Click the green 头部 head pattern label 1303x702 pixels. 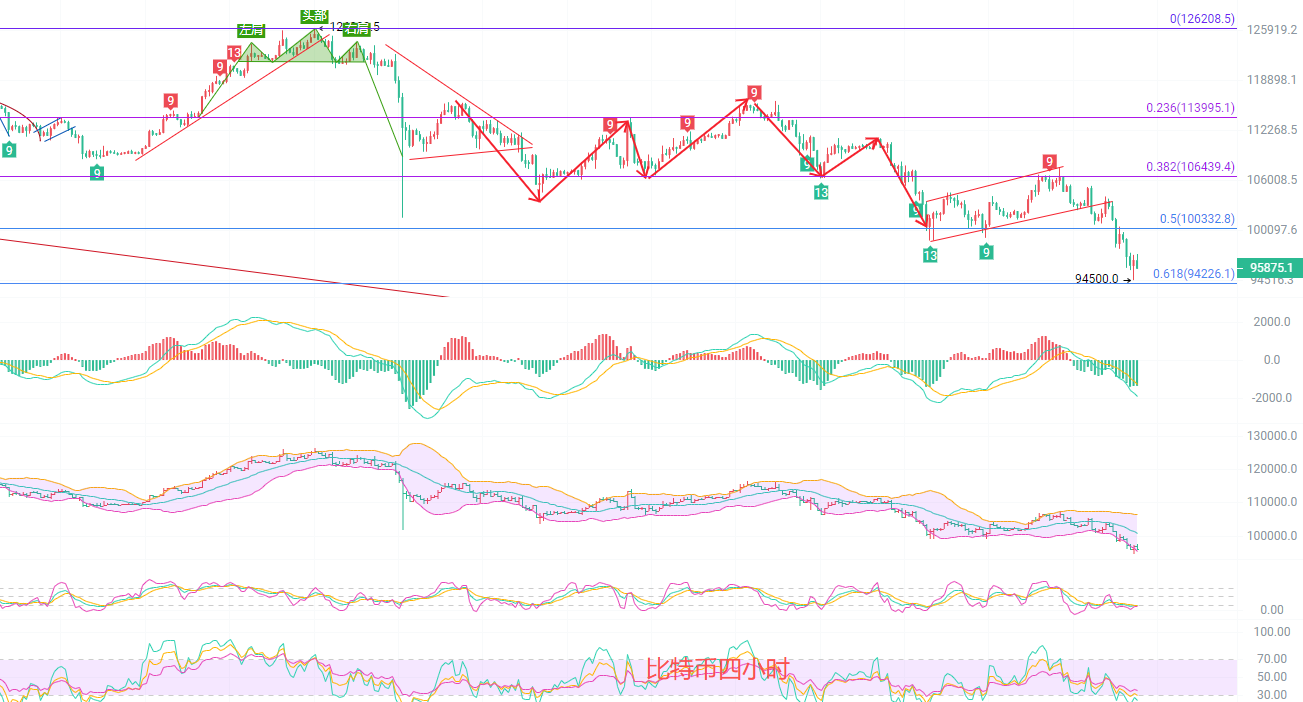click(x=314, y=15)
